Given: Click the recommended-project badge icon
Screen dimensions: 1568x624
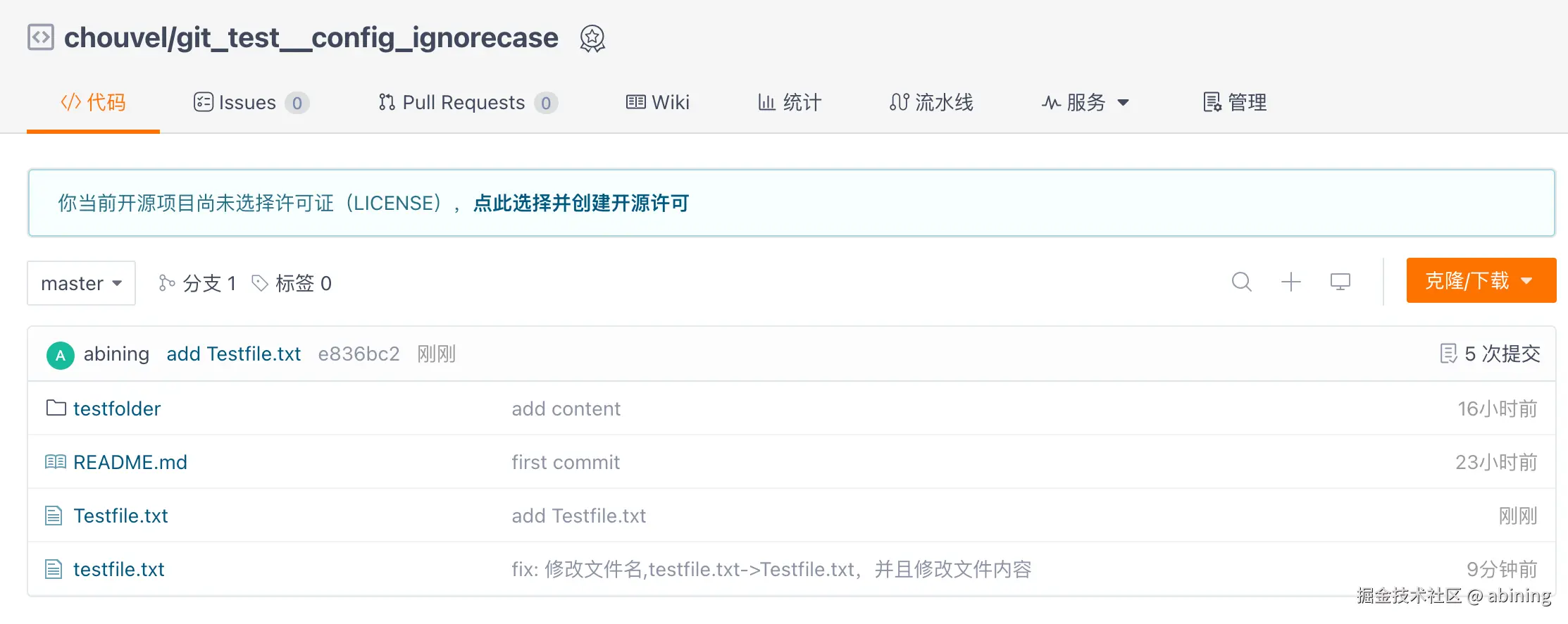Looking at the screenshot, I should (592, 39).
